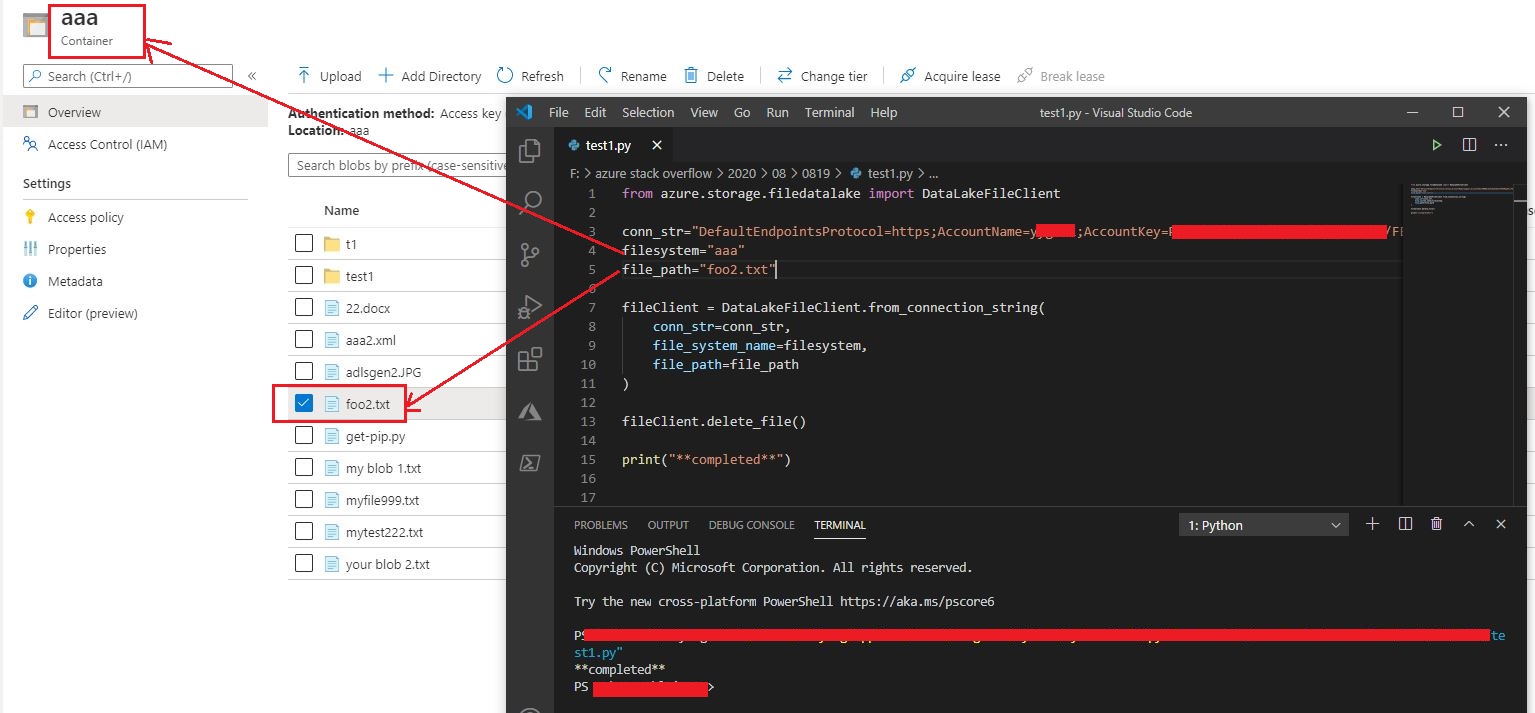Kill the terminal using the trash icon

pyautogui.click(x=1436, y=524)
